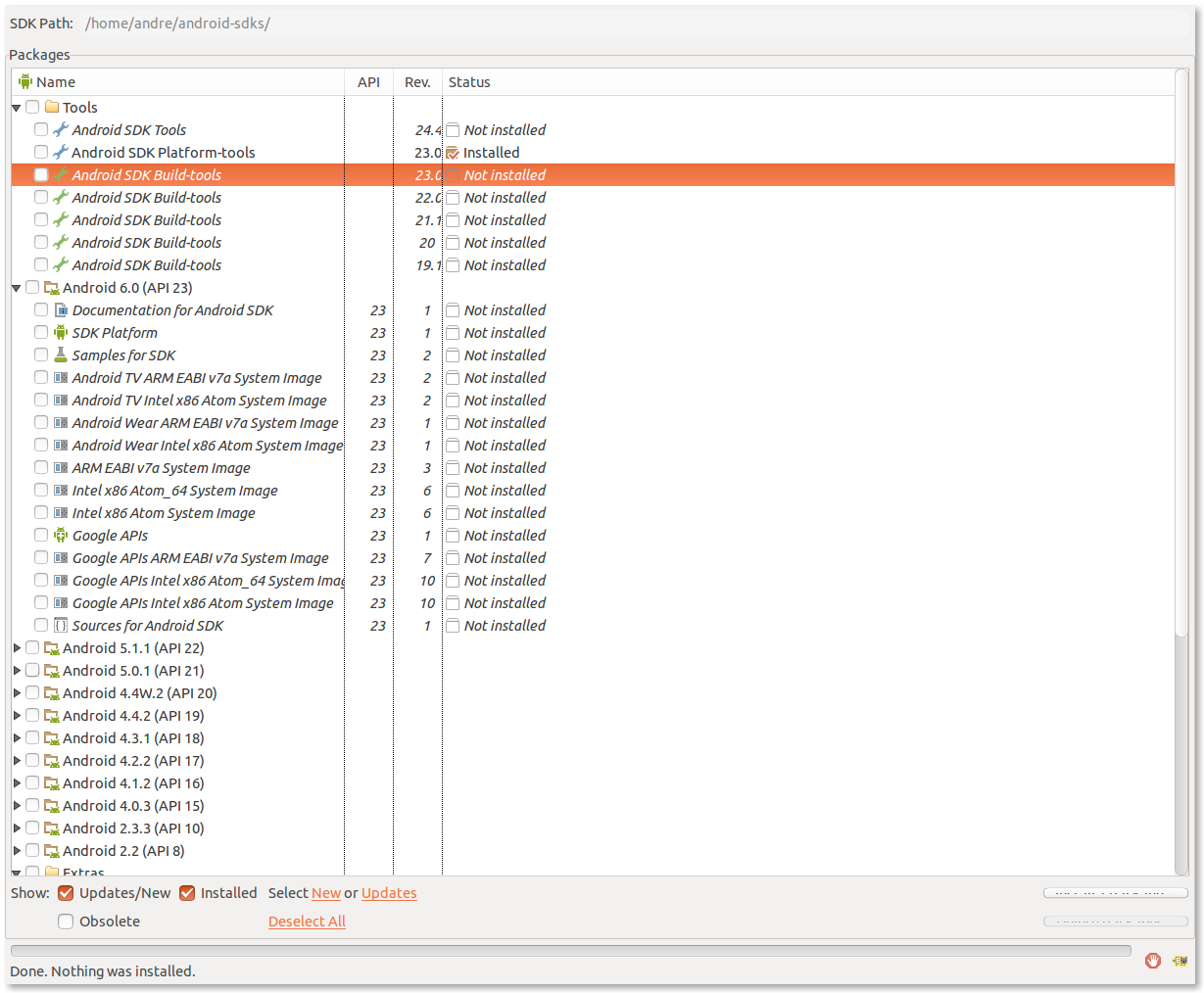Check the SDK Platform checkbox under Android 6.0
Viewport: 1204px width, 993px height.
[x=41, y=332]
